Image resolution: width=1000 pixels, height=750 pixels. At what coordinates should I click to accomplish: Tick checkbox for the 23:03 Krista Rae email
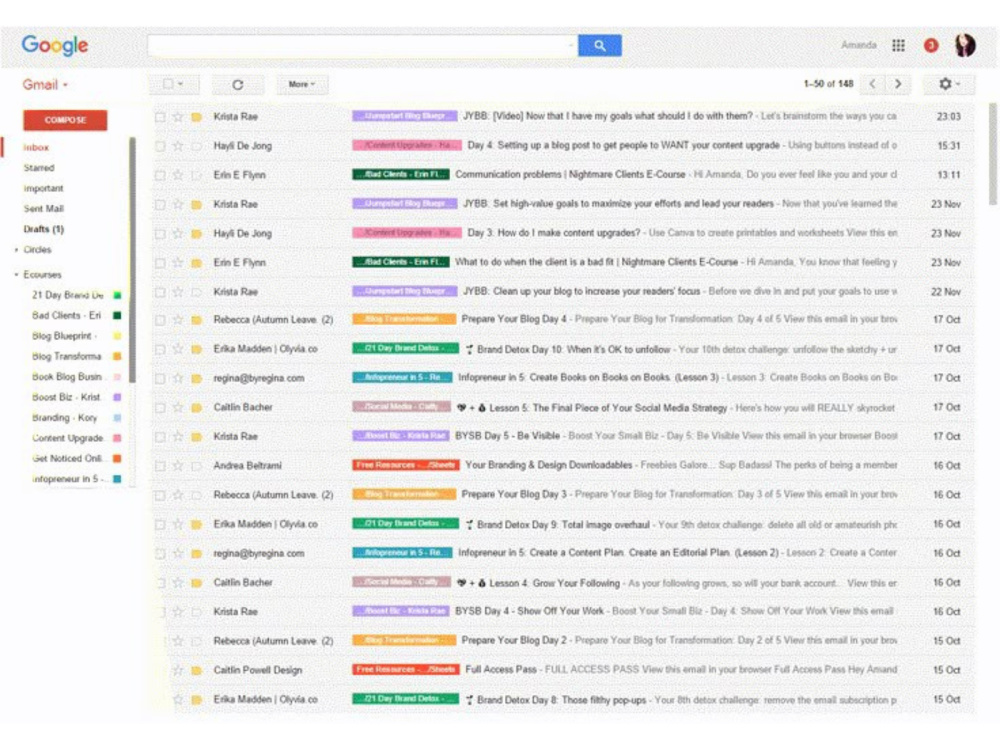(x=160, y=117)
